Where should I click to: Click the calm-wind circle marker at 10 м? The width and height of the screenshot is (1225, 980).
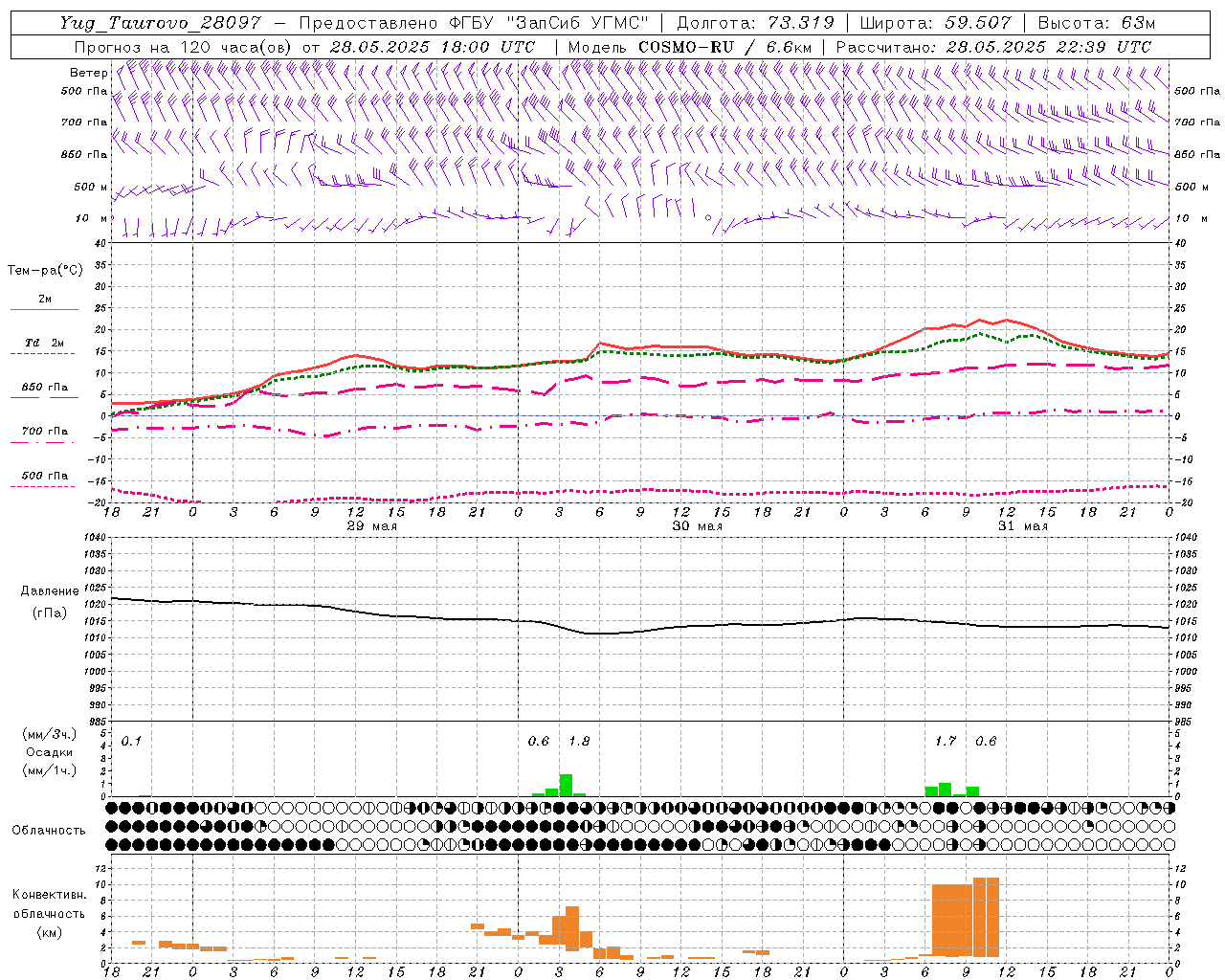point(708,218)
